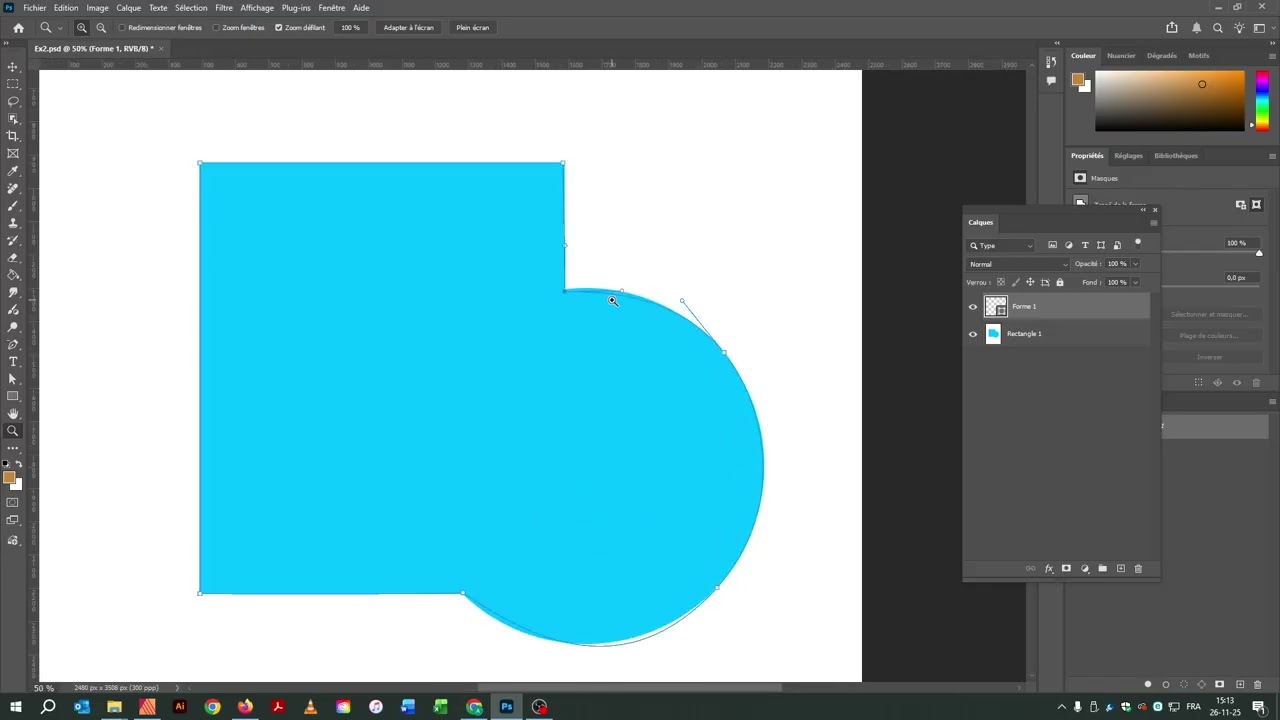The image size is (1280, 720).
Task: Create a new layer in Calques panel
Action: click(x=1121, y=568)
